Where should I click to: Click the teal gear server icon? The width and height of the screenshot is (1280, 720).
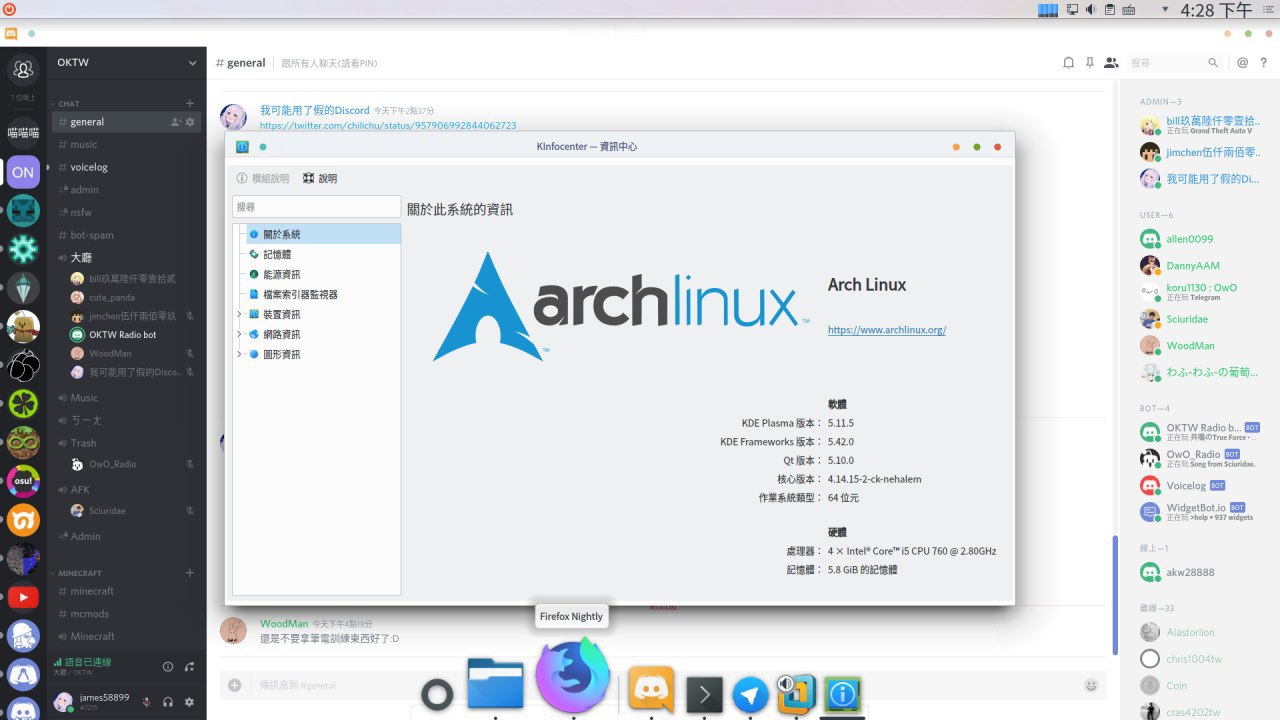coord(23,249)
